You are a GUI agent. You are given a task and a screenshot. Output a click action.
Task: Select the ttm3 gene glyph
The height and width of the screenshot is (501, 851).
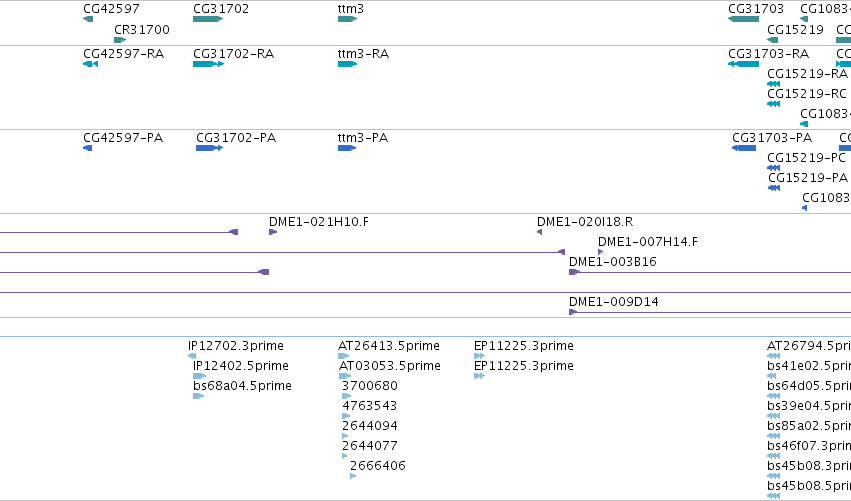[347, 19]
